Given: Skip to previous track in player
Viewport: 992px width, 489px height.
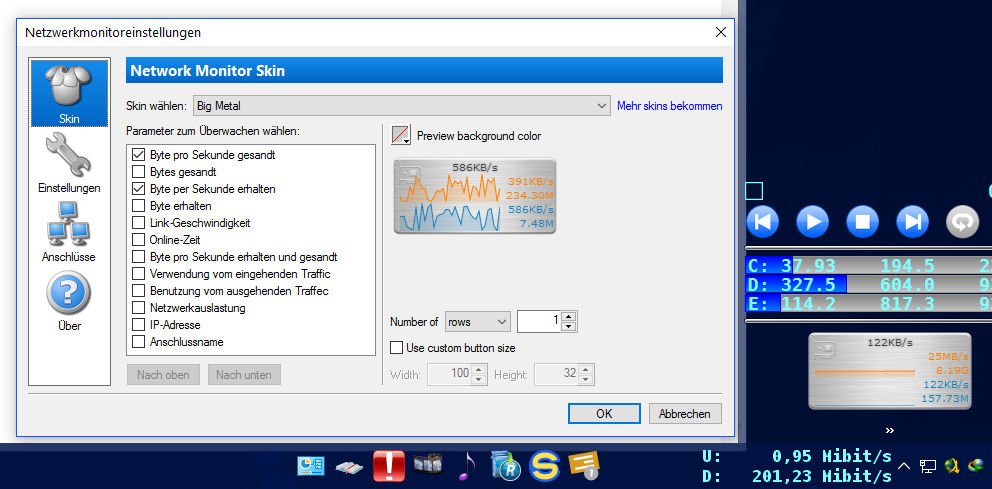Looking at the screenshot, I should point(762,221).
